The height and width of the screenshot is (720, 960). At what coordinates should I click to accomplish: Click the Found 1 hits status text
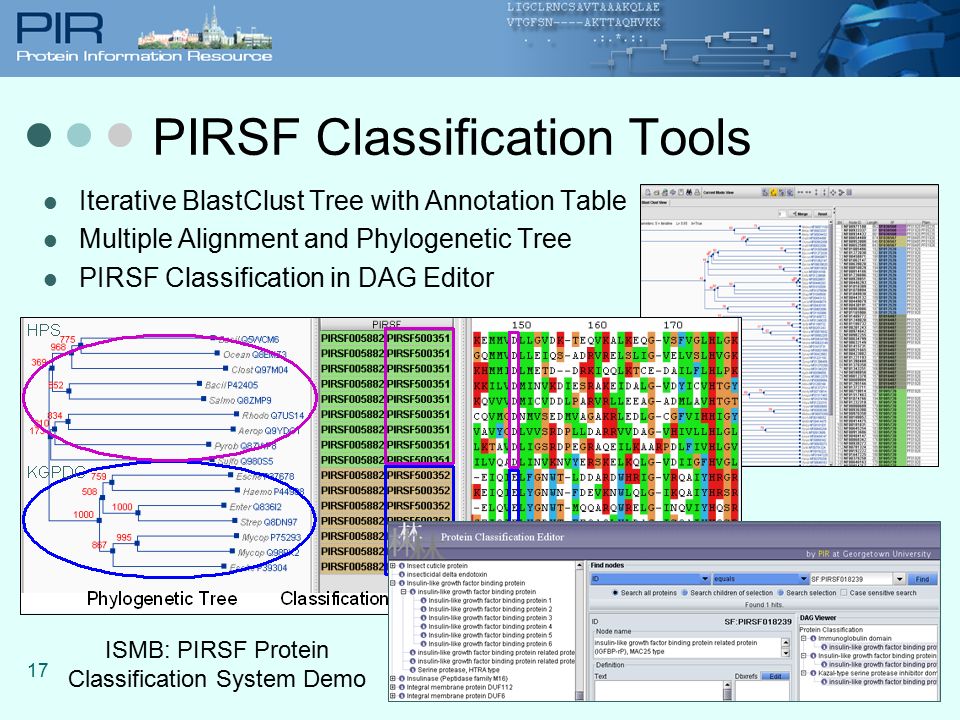point(764,605)
